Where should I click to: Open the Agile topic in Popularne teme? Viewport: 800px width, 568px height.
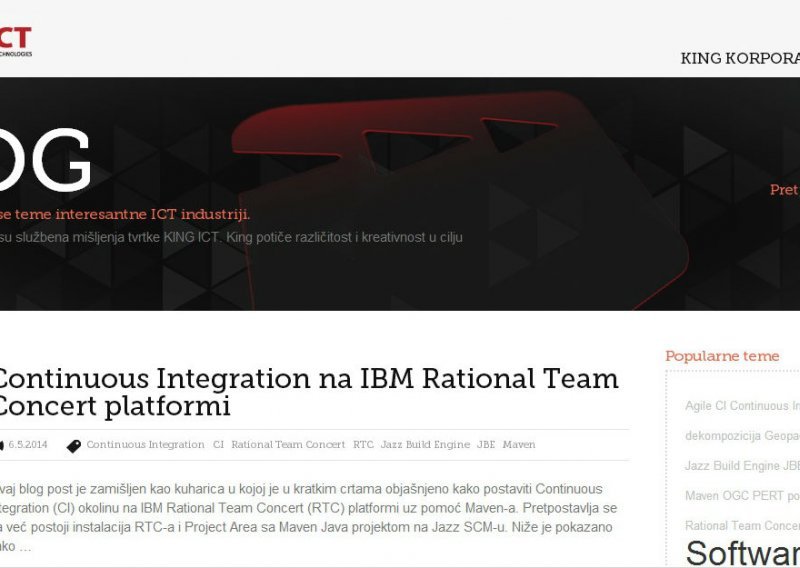tap(698, 406)
